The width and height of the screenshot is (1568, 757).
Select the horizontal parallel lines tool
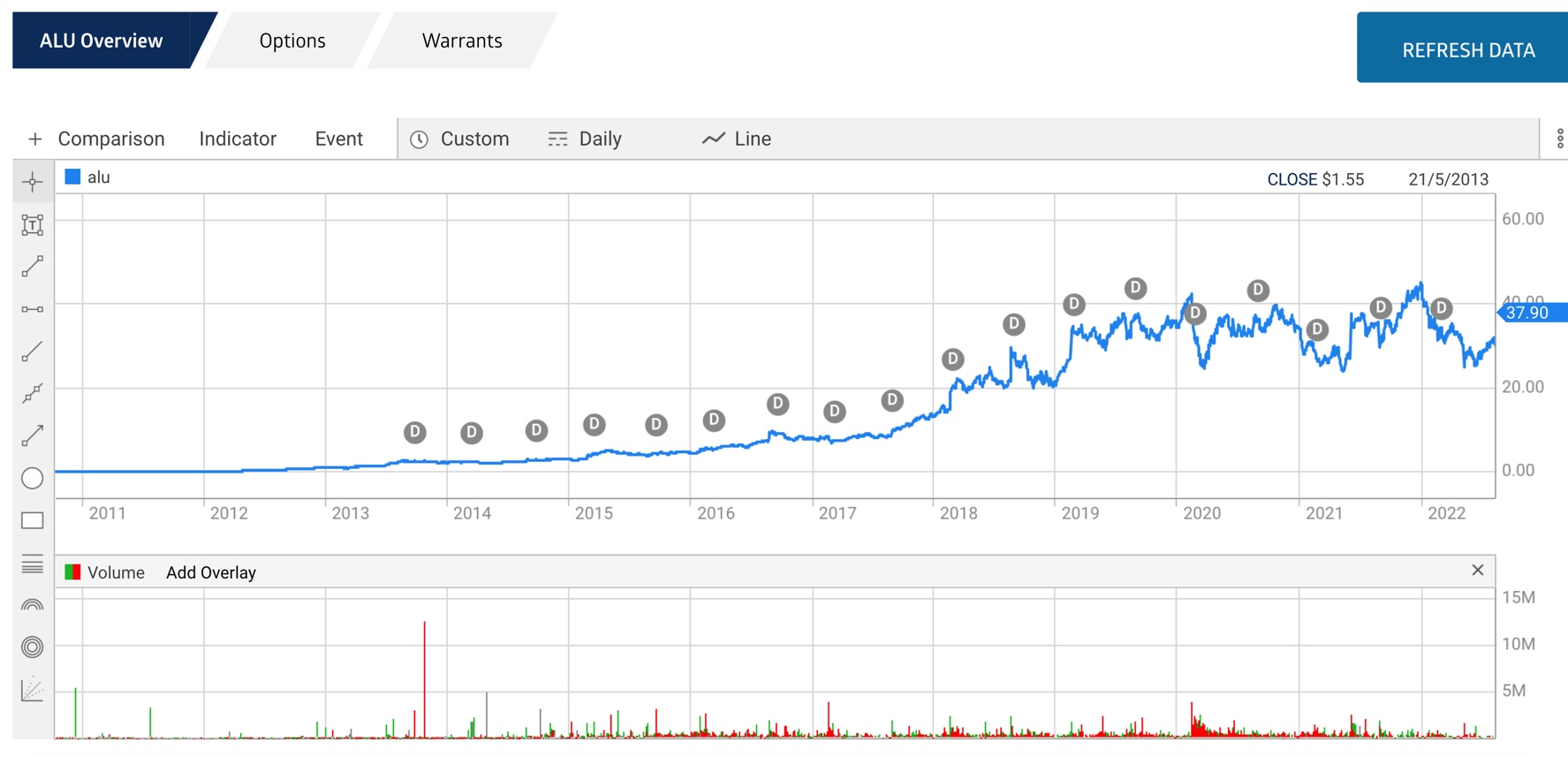[33, 564]
